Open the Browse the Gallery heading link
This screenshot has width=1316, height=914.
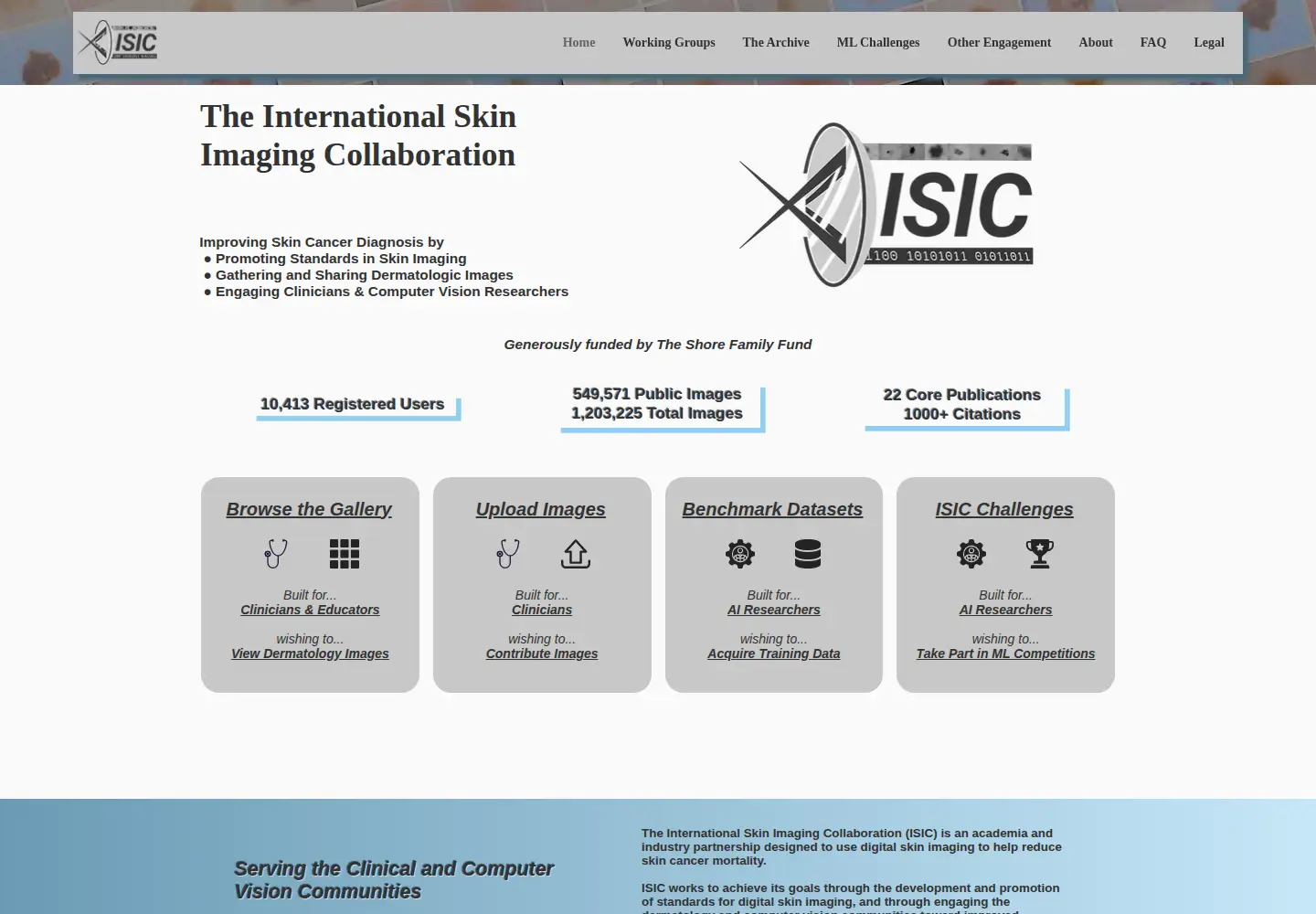tap(309, 509)
